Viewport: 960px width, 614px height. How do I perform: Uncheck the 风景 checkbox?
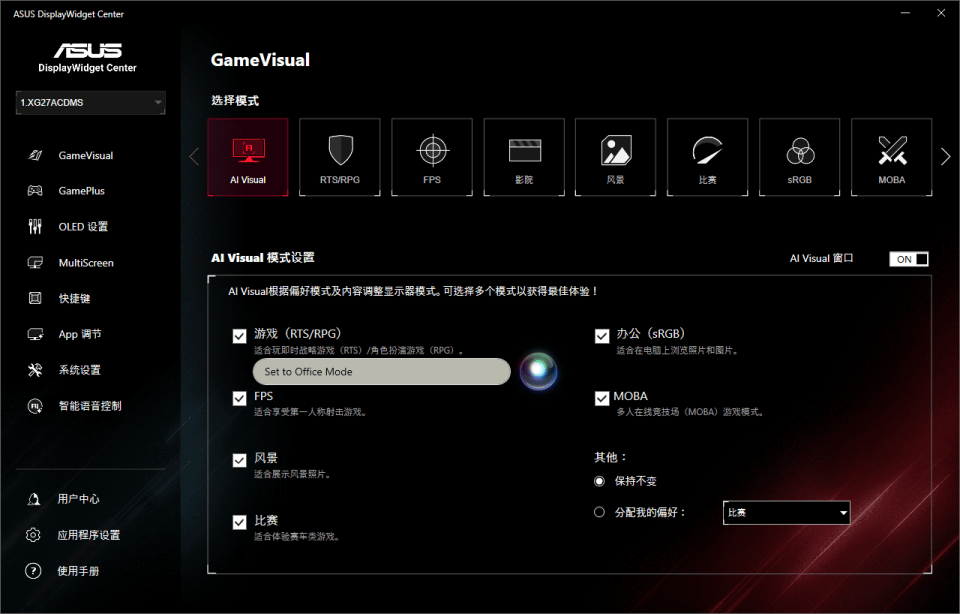239,460
